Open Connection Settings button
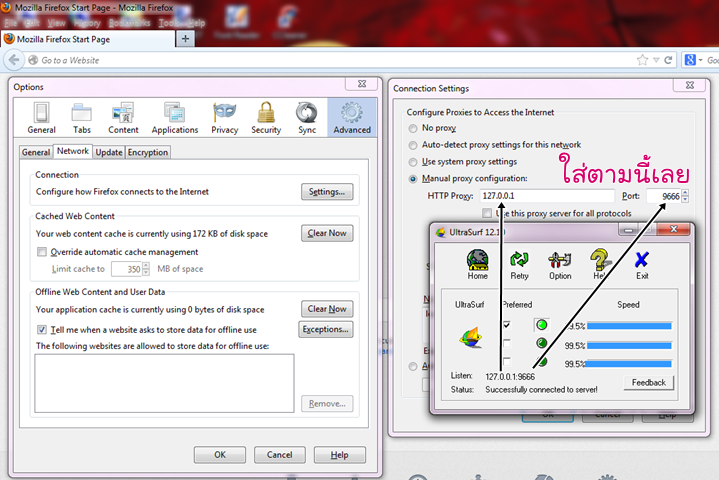719x480 pixels. (327, 192)
